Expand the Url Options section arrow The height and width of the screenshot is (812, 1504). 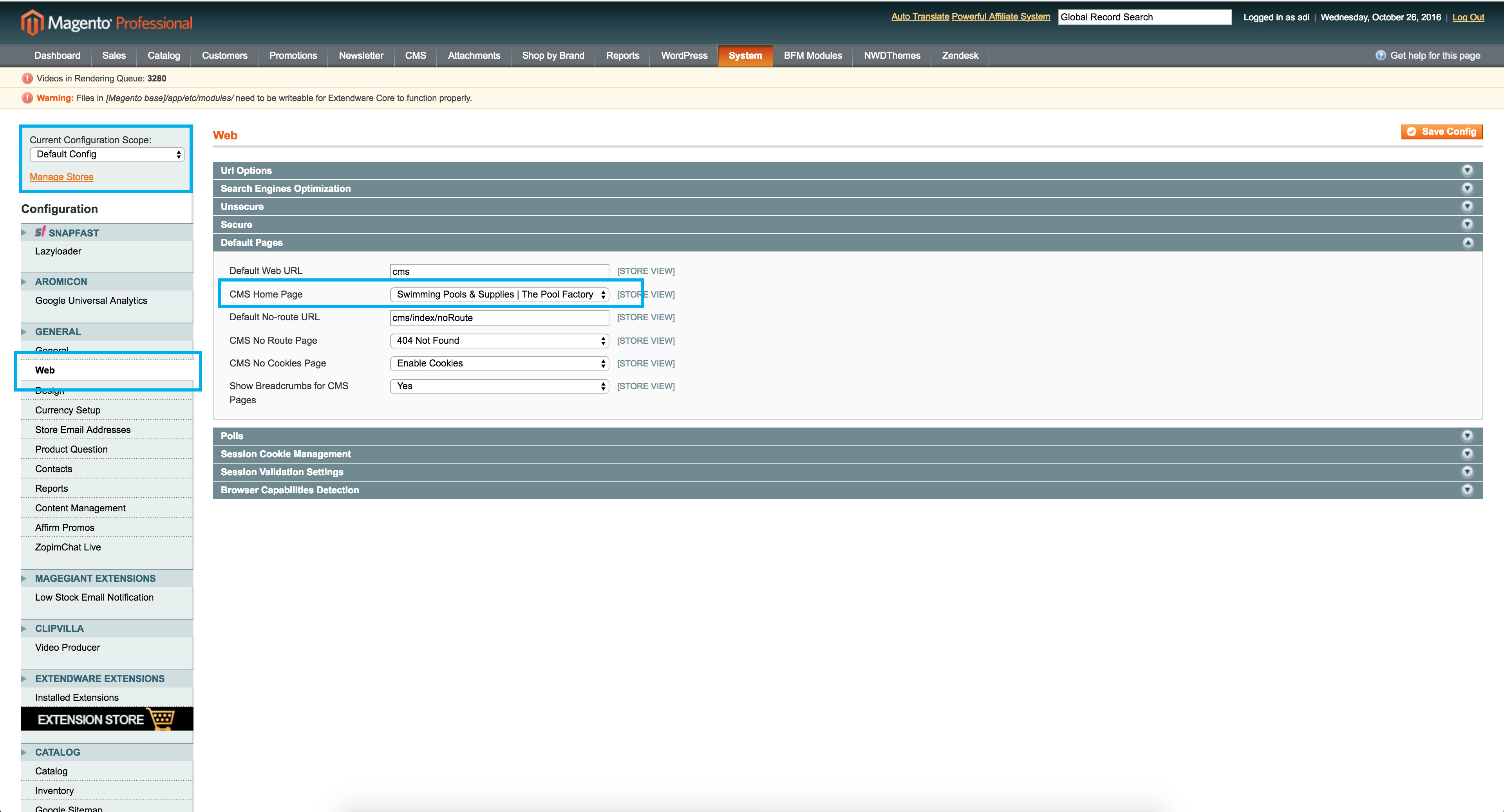[x=1467, y=170]
